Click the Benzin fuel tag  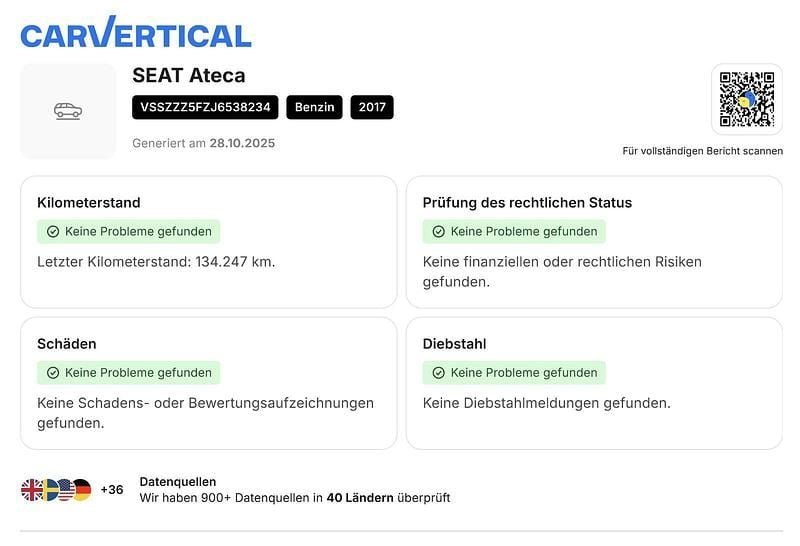(x=315, y=107)
